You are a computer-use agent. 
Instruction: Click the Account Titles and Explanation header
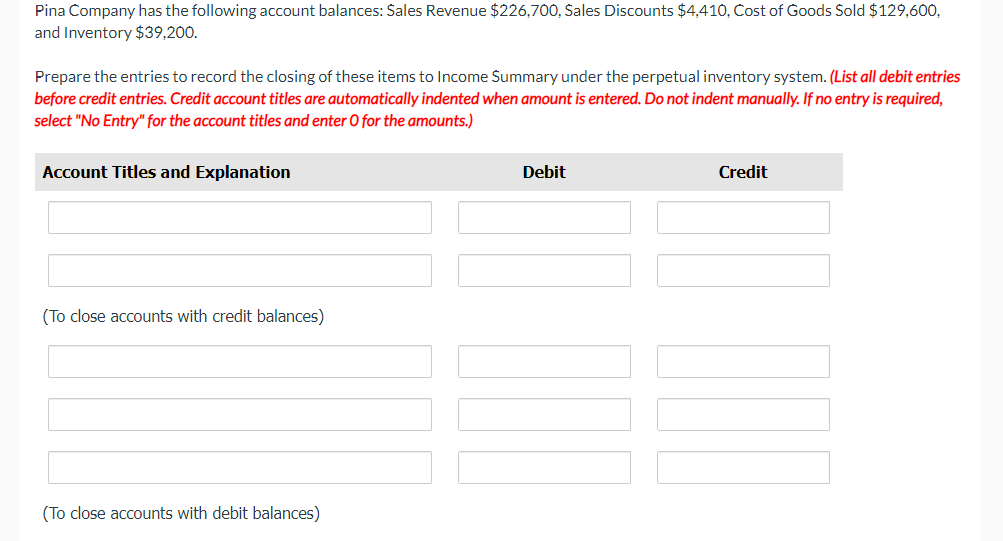click(166, 172)
